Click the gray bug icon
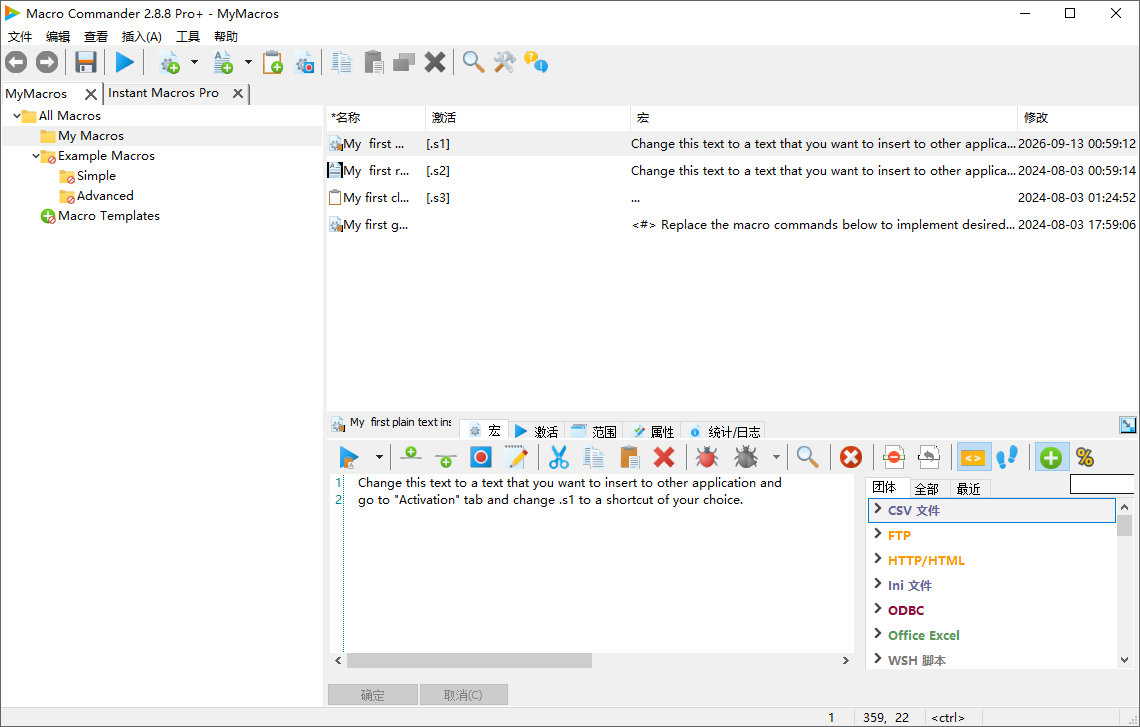1140x727 pixels. [x=746, y=457]
